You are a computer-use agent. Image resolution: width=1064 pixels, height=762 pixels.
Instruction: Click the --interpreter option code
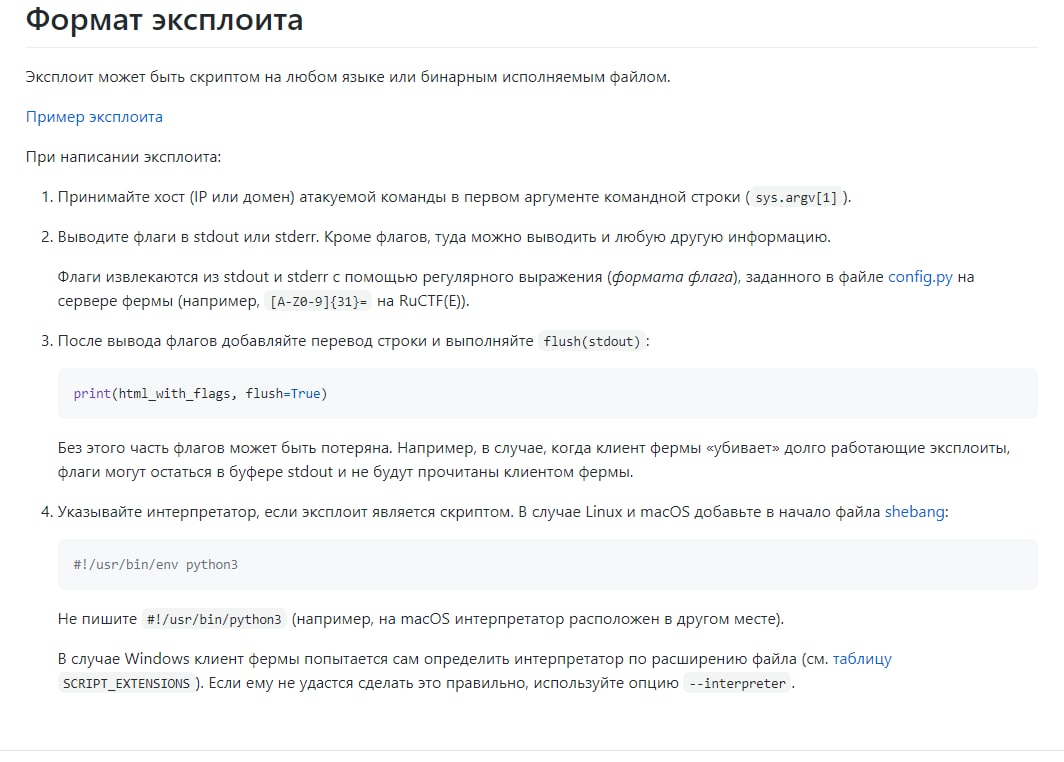737,684
